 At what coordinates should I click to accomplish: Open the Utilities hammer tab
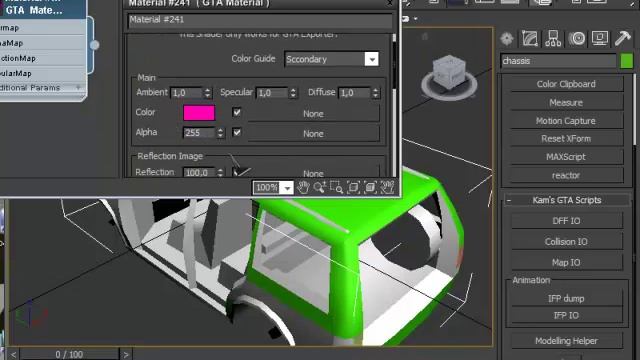(623, 38)
